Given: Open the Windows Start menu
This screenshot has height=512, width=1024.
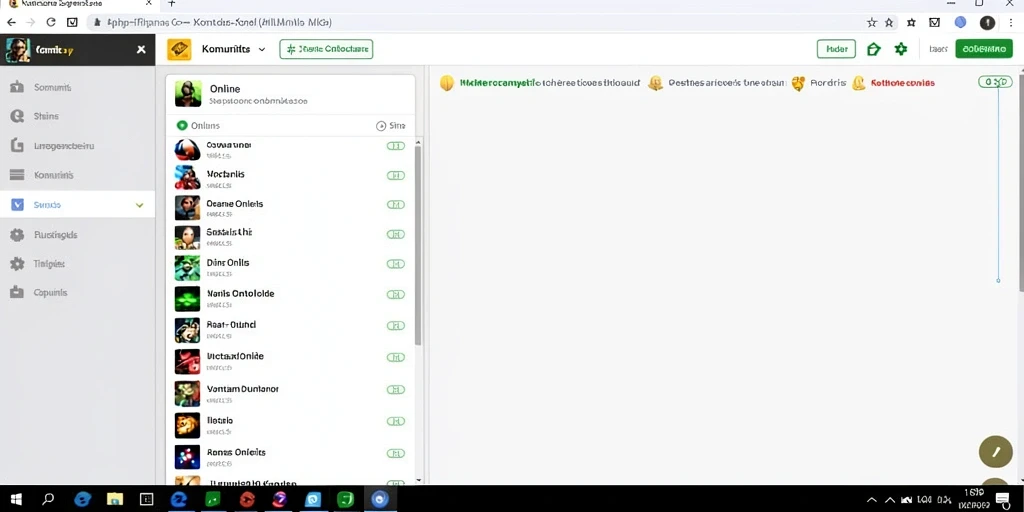Looking at the screenshot, I should click(x=16, y=500).
